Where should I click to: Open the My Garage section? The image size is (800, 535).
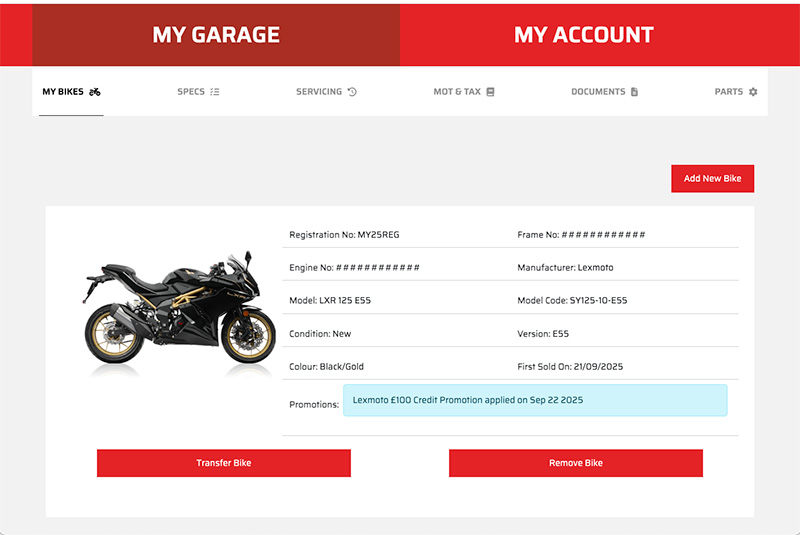pos(216,35)
